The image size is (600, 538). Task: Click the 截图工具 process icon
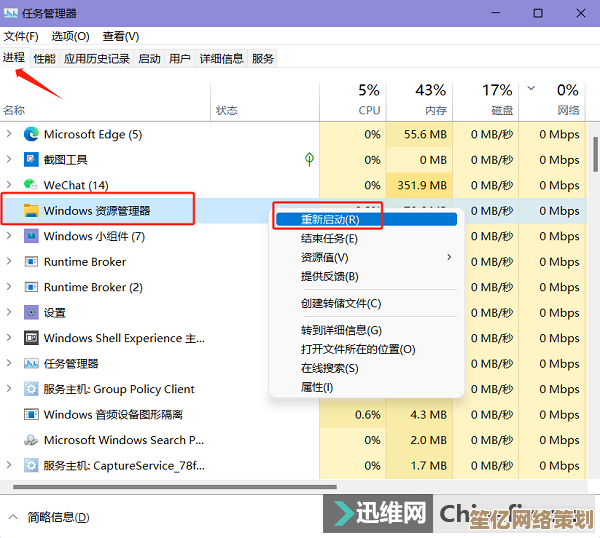31,160
